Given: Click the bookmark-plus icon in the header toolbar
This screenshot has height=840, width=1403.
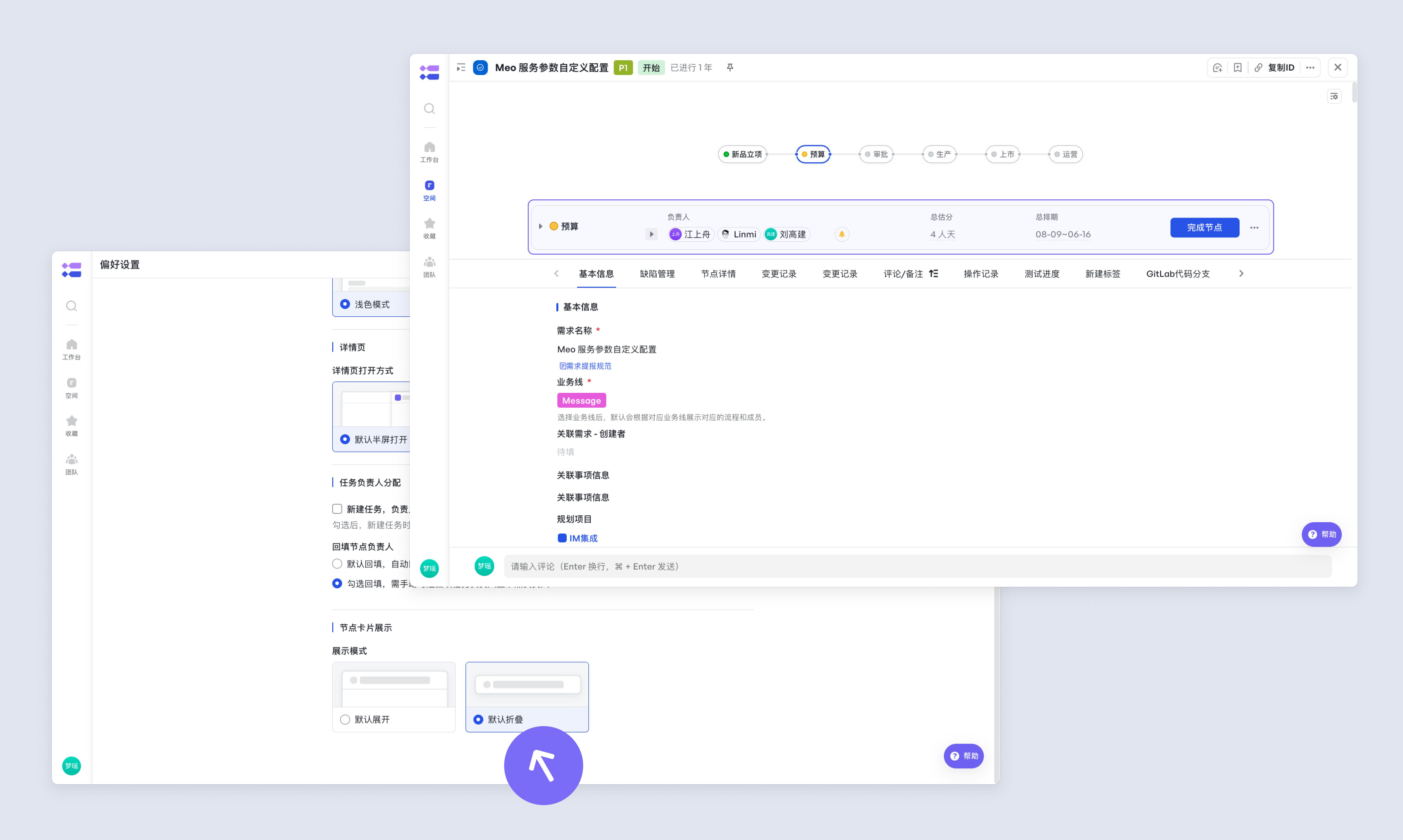Looking at the screenshot, I should [1238, 67].
